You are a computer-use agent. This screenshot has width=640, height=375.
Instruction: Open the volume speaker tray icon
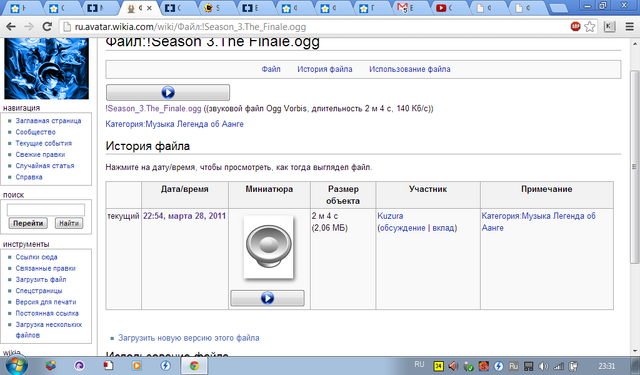543,366
